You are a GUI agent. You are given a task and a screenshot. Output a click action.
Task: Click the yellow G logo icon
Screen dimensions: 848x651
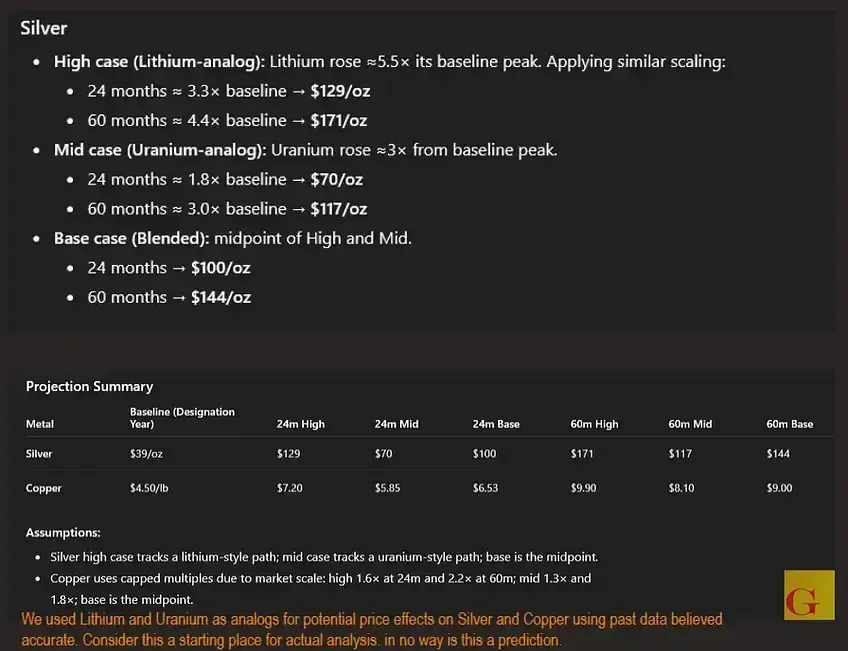809,595
